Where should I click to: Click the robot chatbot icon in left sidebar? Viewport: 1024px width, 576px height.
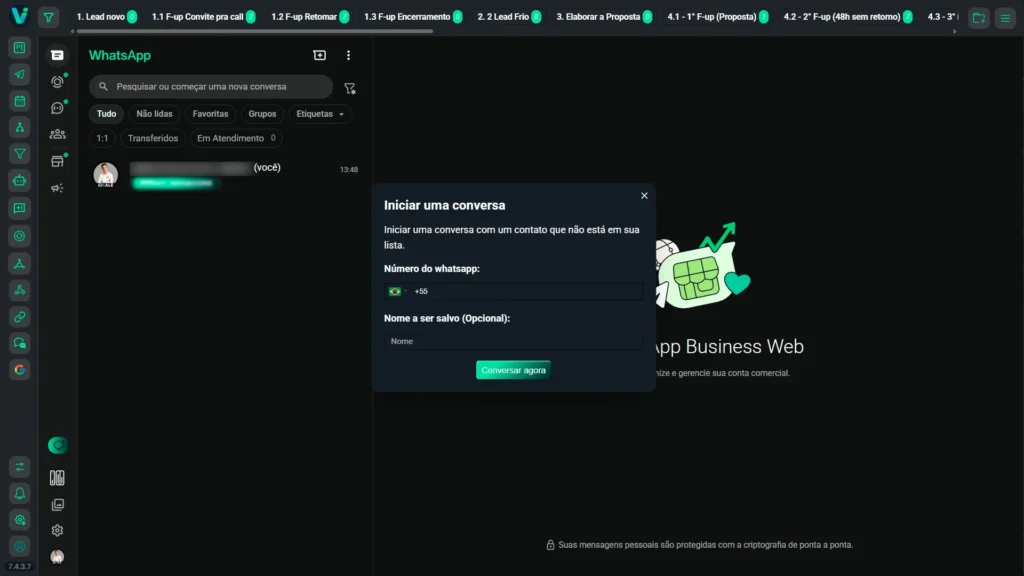(19, 181)
